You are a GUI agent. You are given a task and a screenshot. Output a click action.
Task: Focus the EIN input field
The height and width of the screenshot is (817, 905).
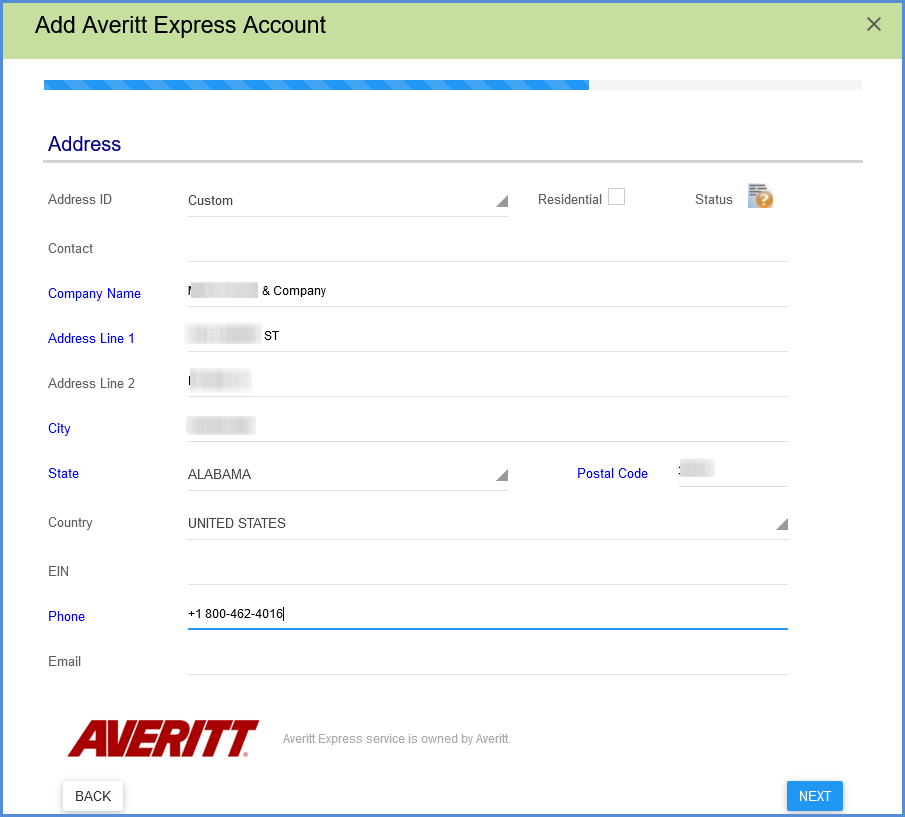click(488, 571)
